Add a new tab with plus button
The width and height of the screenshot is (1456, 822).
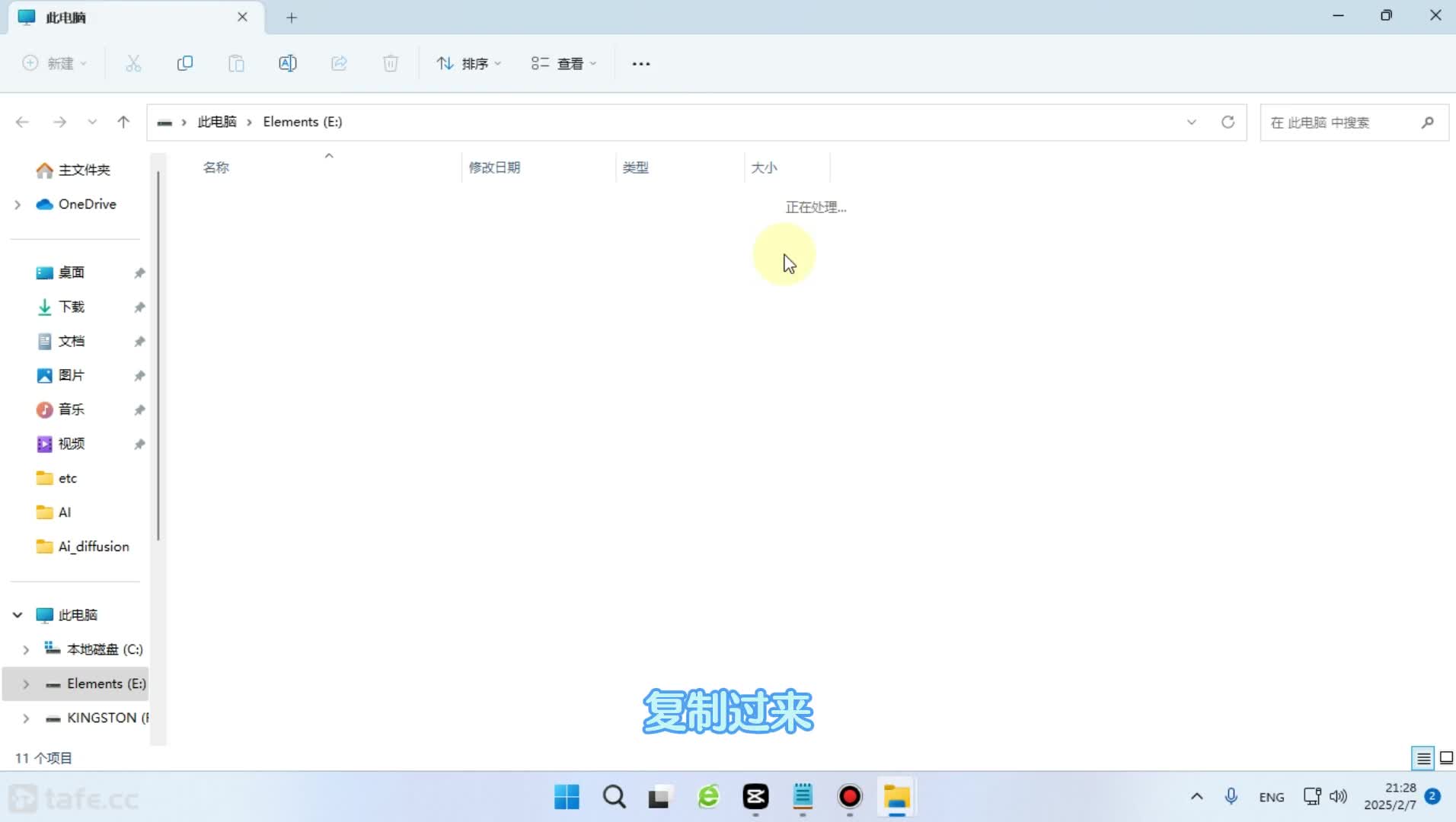pyautogui.click(x=292, y=18)
